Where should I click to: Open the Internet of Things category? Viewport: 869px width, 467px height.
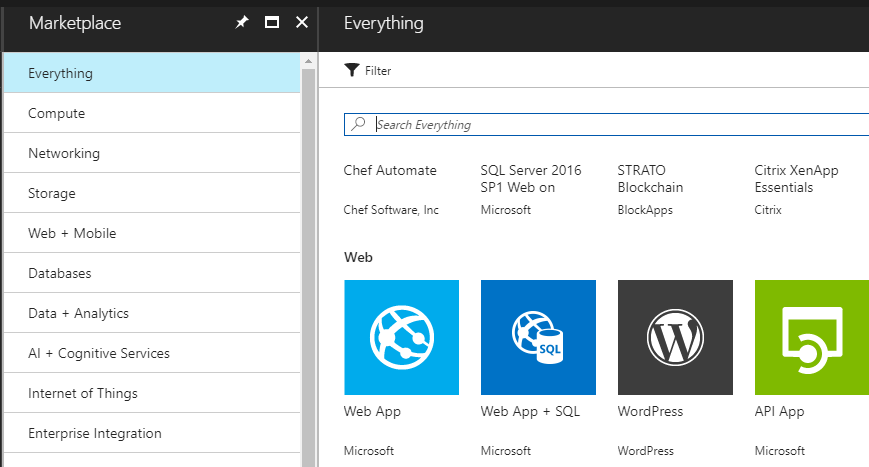click(x=83, y=394)
